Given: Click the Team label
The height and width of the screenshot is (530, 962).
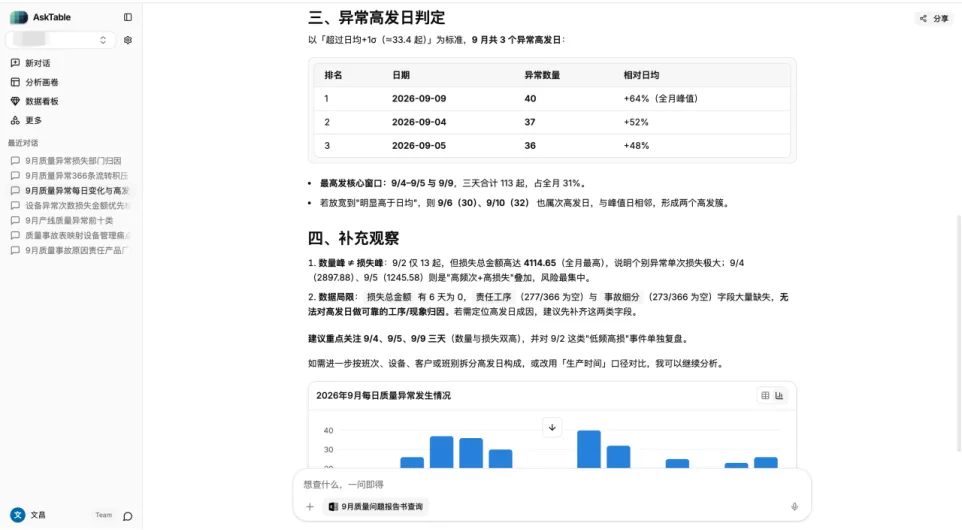Looking at the screenshot, I should tap(104, 515).
